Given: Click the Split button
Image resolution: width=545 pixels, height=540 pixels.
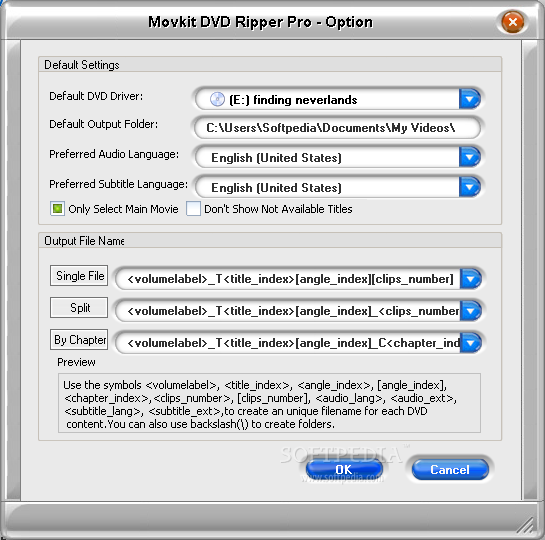Looking at the screenshot, I should click(79, 308).
